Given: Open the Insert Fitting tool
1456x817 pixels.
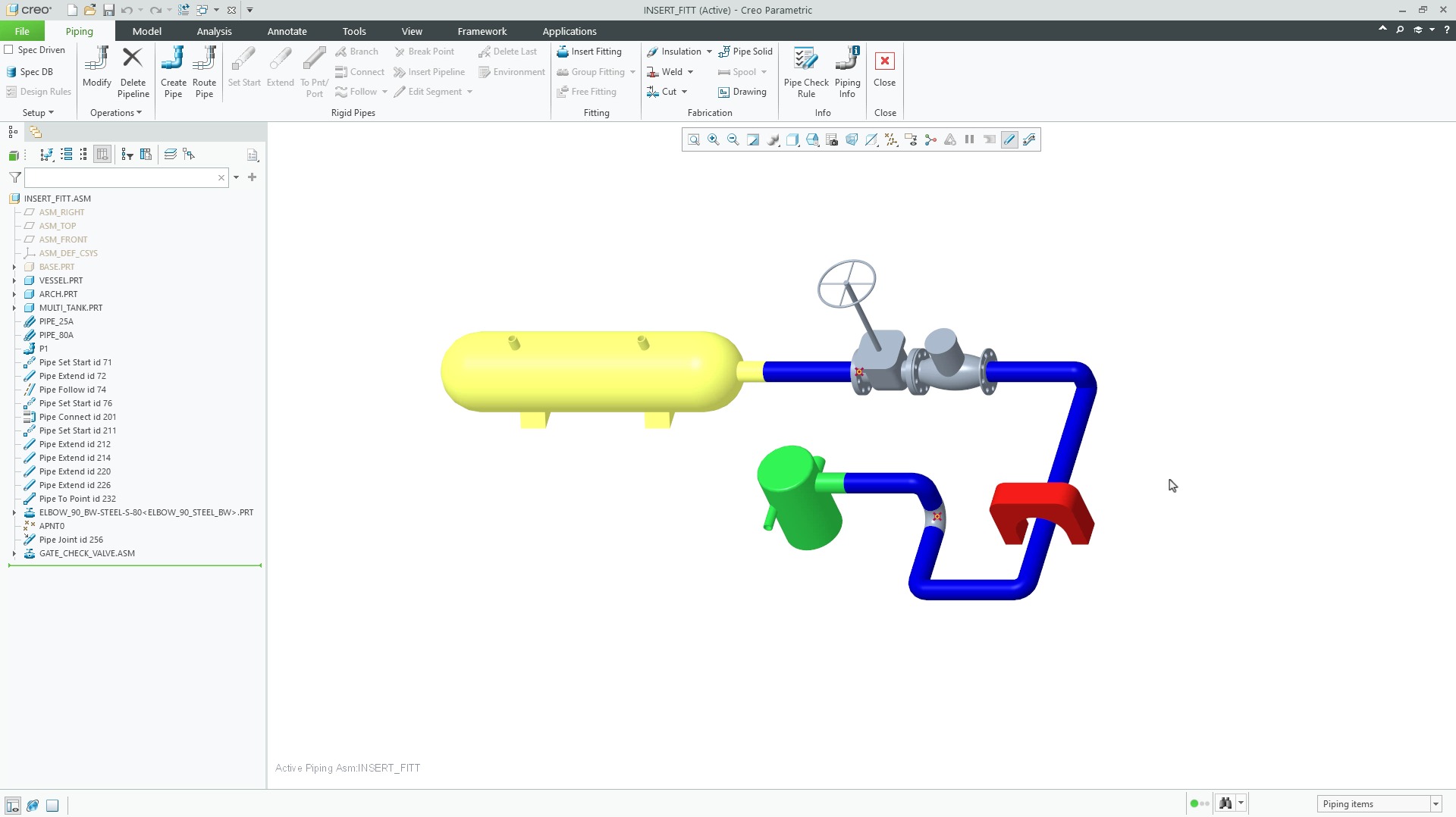Looking at the screenshot, I should pos(590,52).
